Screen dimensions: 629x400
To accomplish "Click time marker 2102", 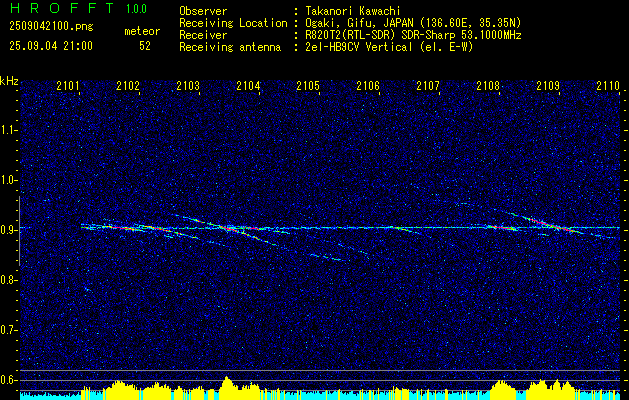I will pos(128,86).
